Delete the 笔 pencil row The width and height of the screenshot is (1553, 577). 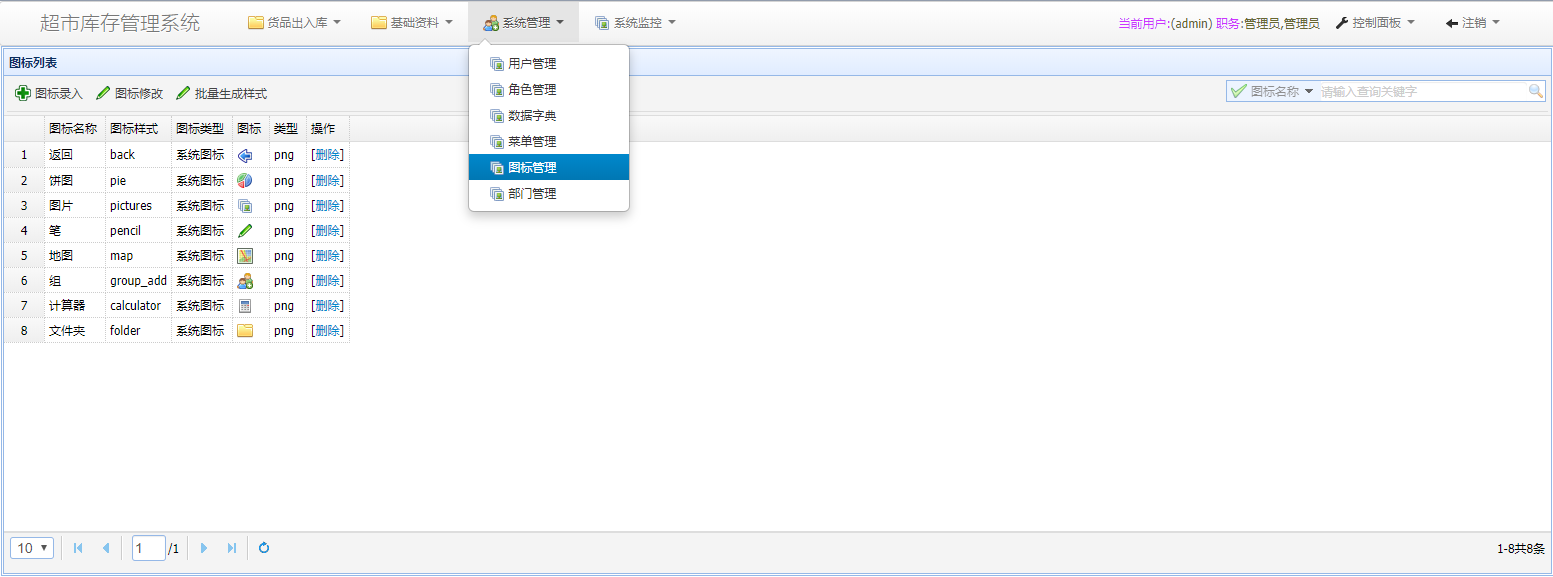click(x=327, y=231)
